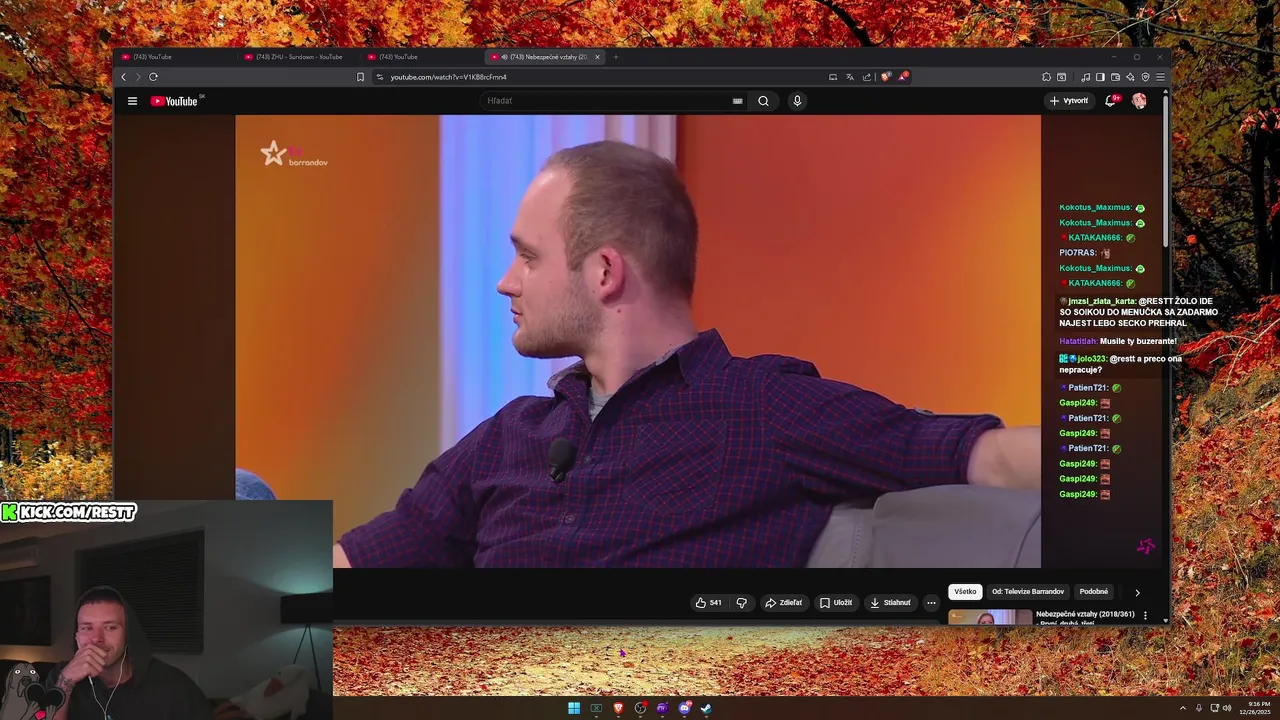Open the YouTube account avatar menu

1139,101
